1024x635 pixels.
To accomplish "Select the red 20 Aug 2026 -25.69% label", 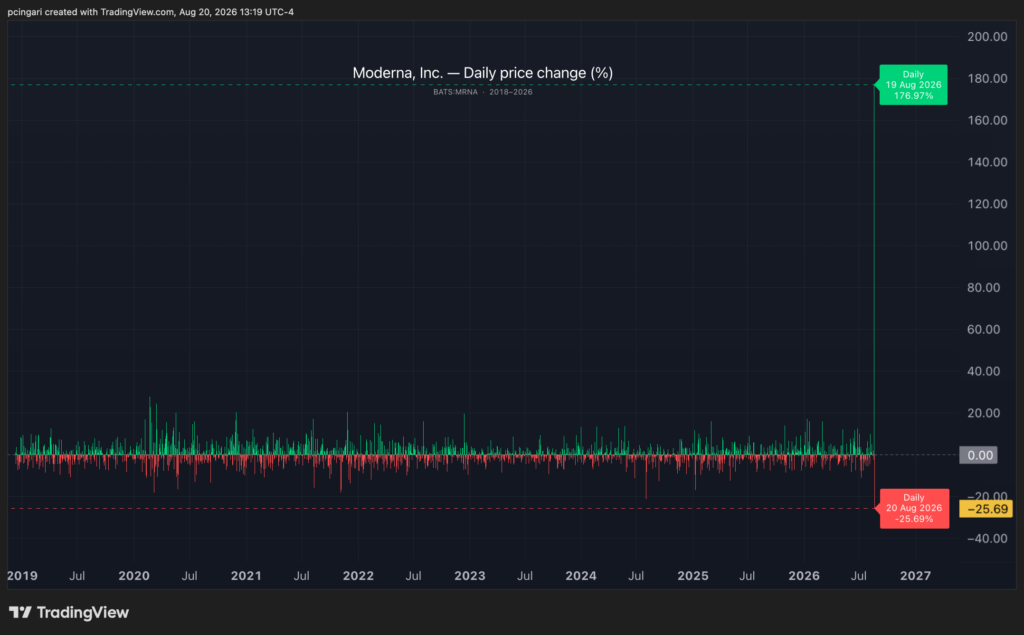I will [914, 508].
